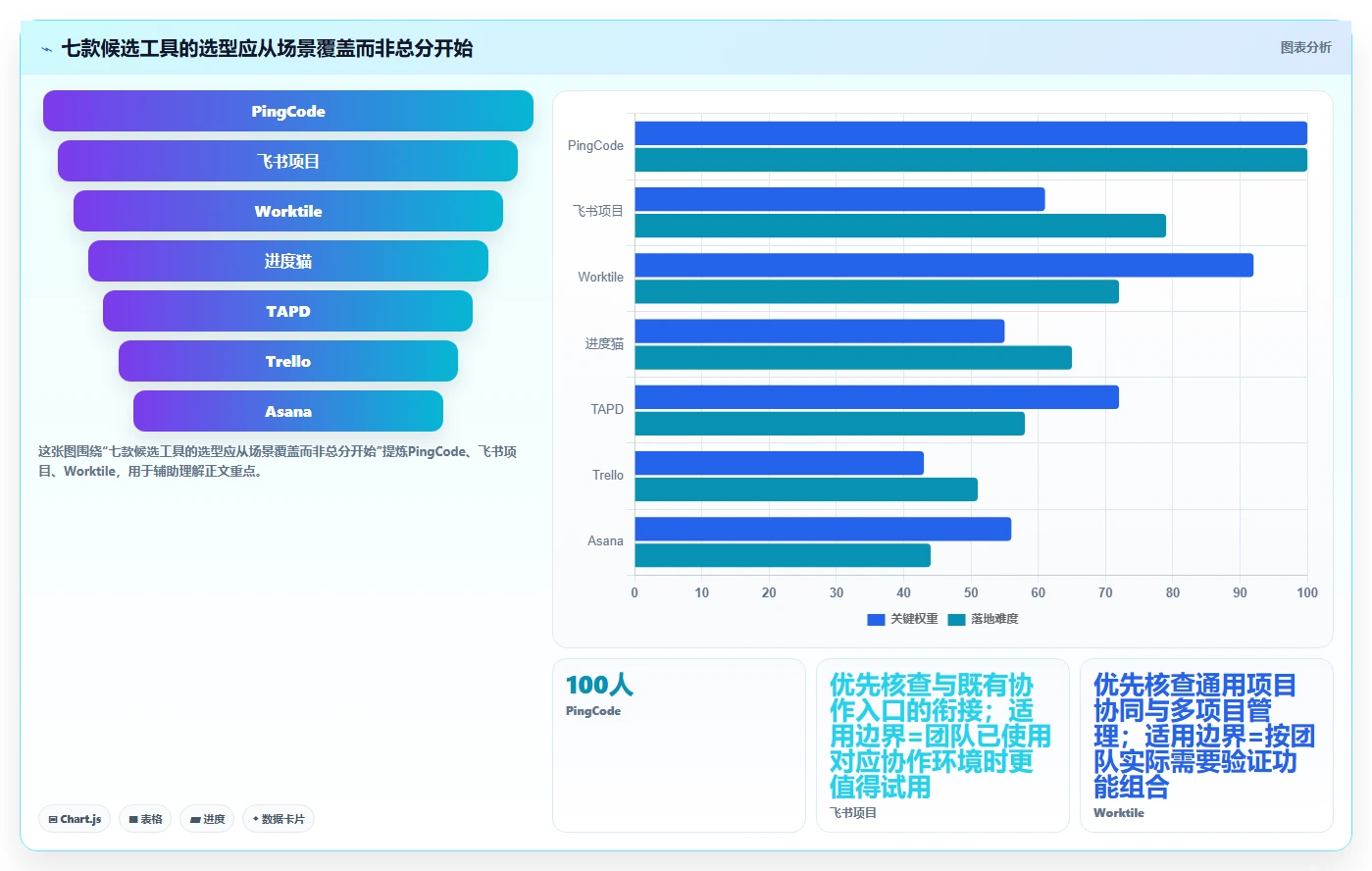This screenshot has height=871, width=1372.
Task: Click the Trello y-axis label
Action: pyautogui.click(x=608, y=475)
